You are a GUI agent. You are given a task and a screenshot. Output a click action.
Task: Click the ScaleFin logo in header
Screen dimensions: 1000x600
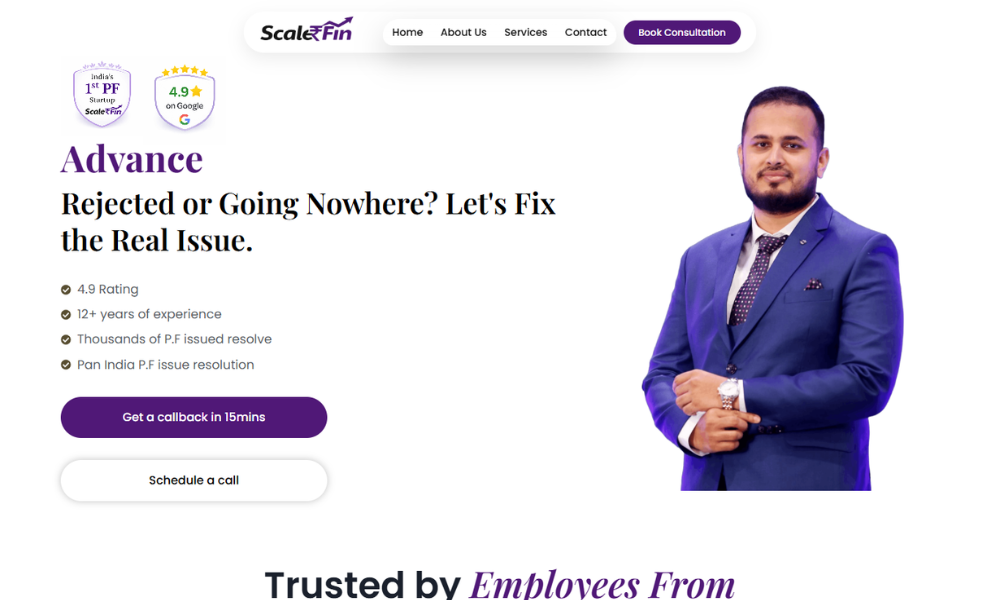tap(307, 30)
